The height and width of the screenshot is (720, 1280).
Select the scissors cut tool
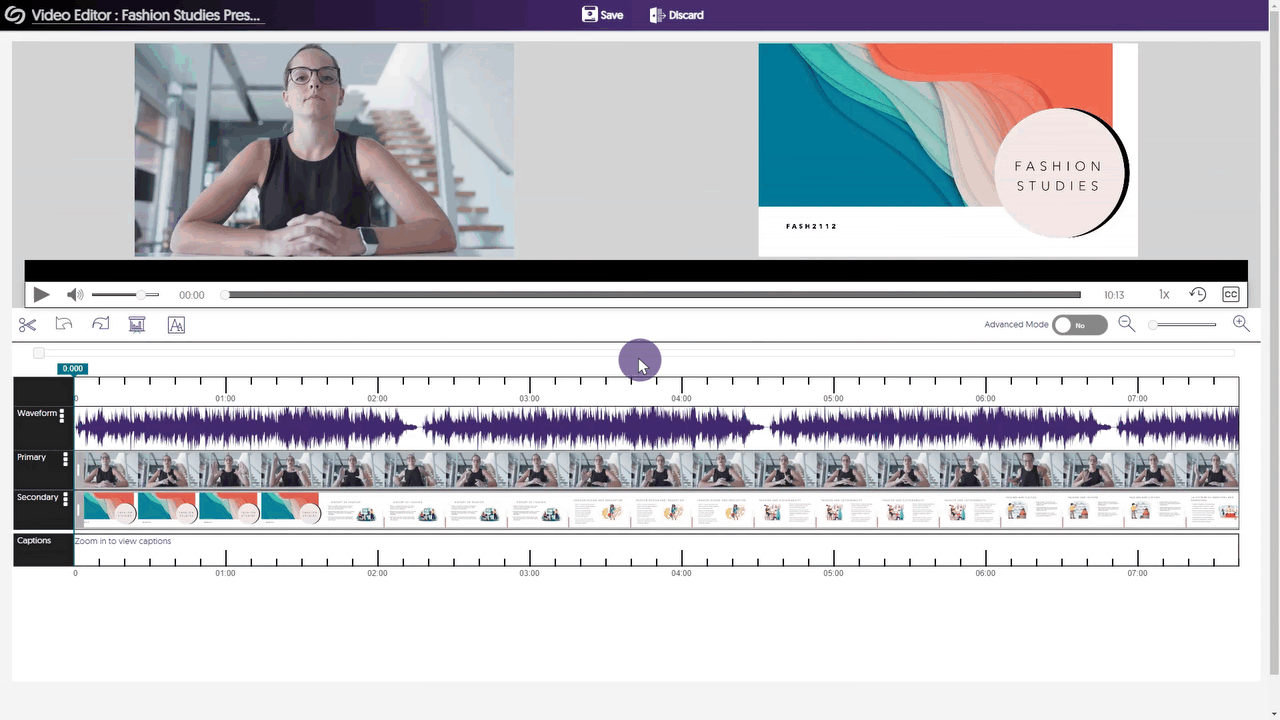27,324
